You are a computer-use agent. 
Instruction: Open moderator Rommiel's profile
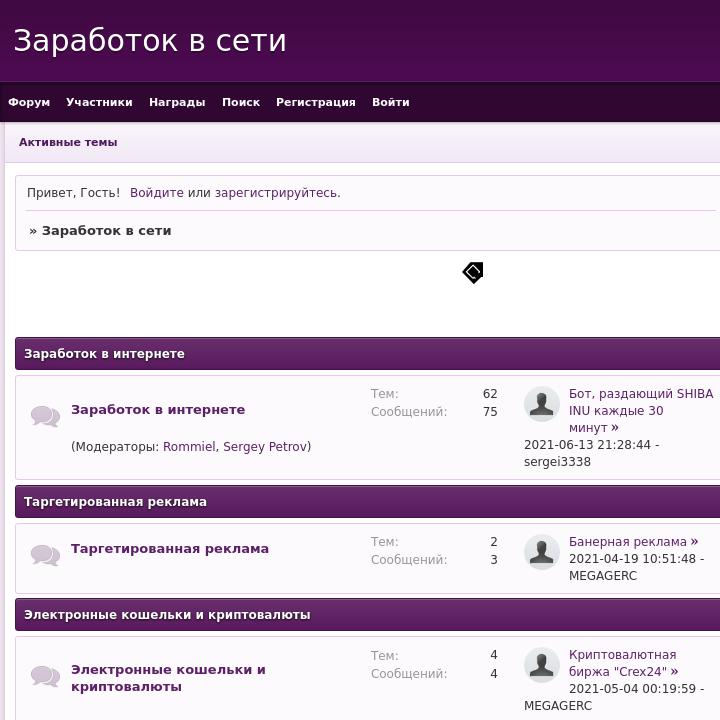189,446
